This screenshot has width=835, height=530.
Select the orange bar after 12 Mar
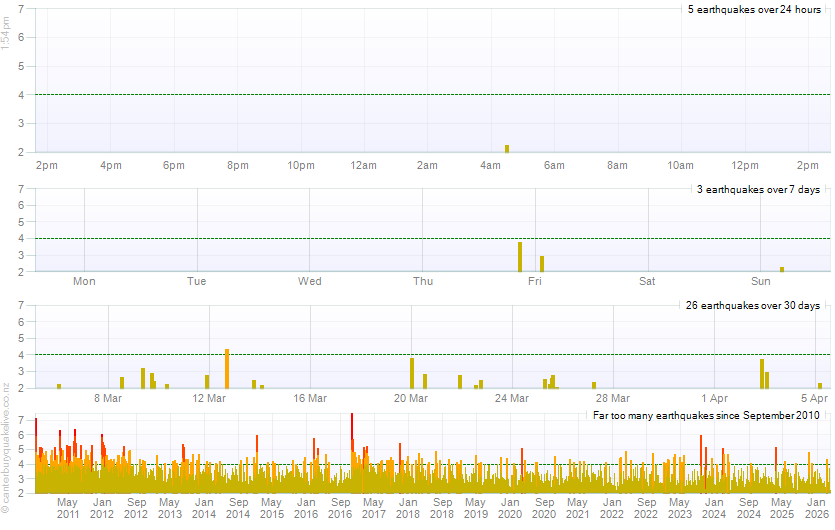click(x=227, y=369)
